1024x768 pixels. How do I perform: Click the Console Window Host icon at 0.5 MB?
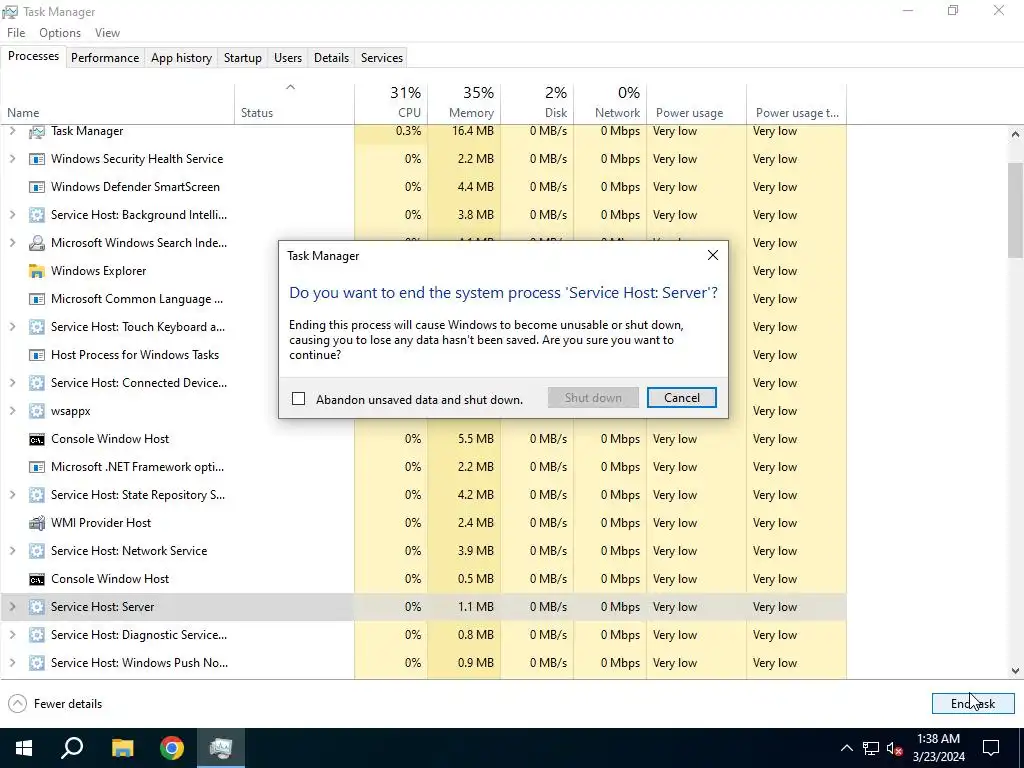[x=37, y=579]
